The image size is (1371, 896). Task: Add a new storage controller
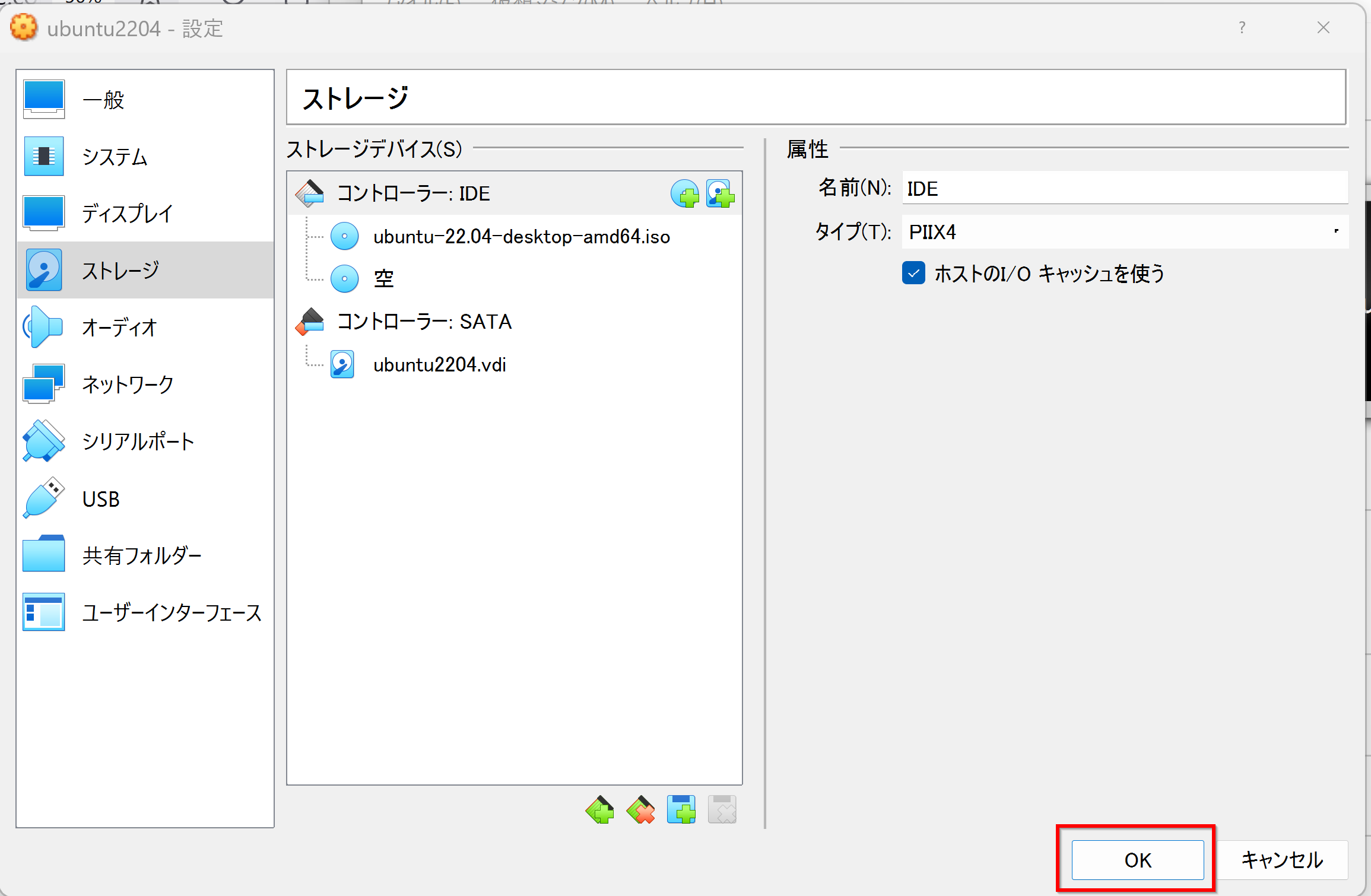click(599, 809)
